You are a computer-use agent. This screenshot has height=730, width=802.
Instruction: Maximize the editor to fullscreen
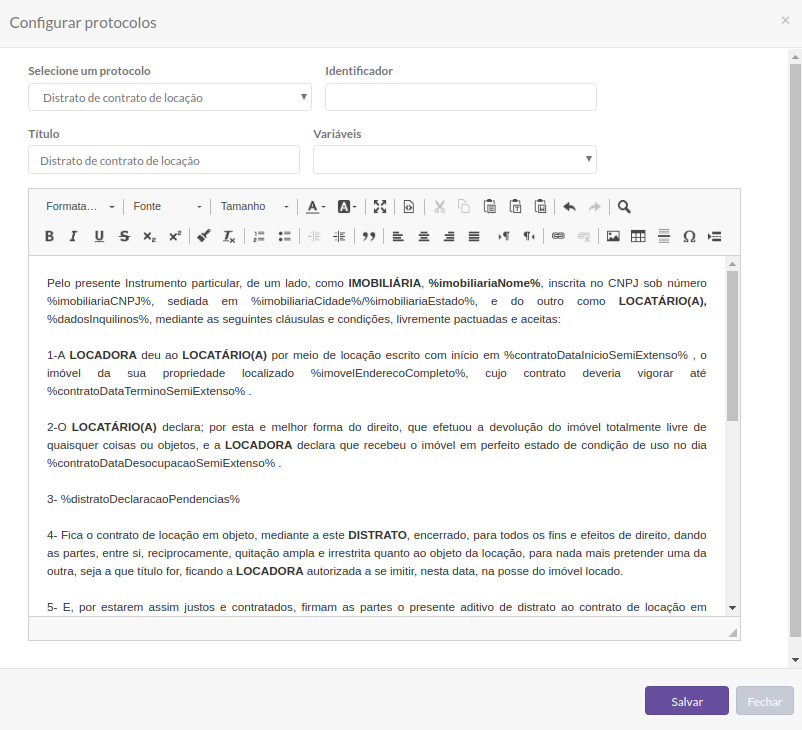380,206
